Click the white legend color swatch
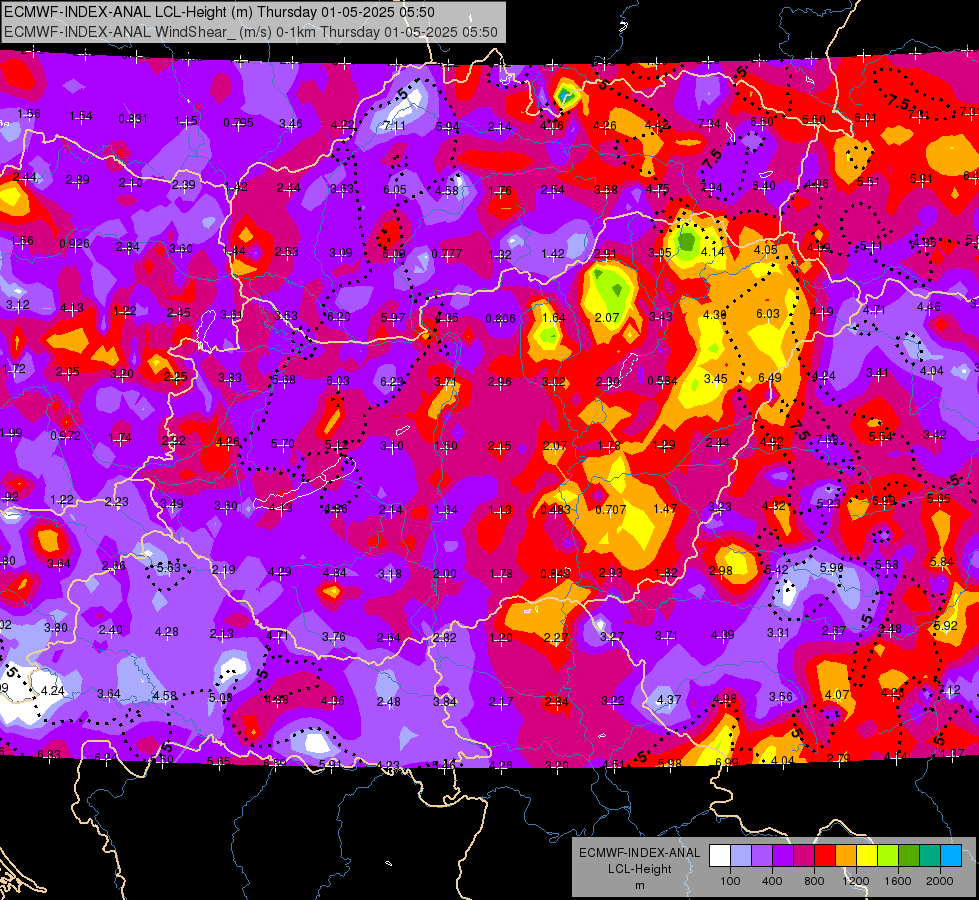This screenshot has width=979, height=900. pos(720,856)
